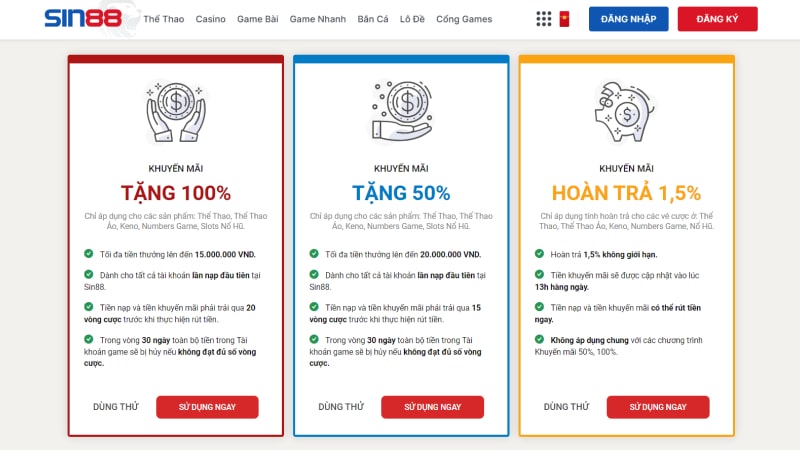Click the open hand with coin icon
This screenshot has width=800, height=450.
point(402,111)
